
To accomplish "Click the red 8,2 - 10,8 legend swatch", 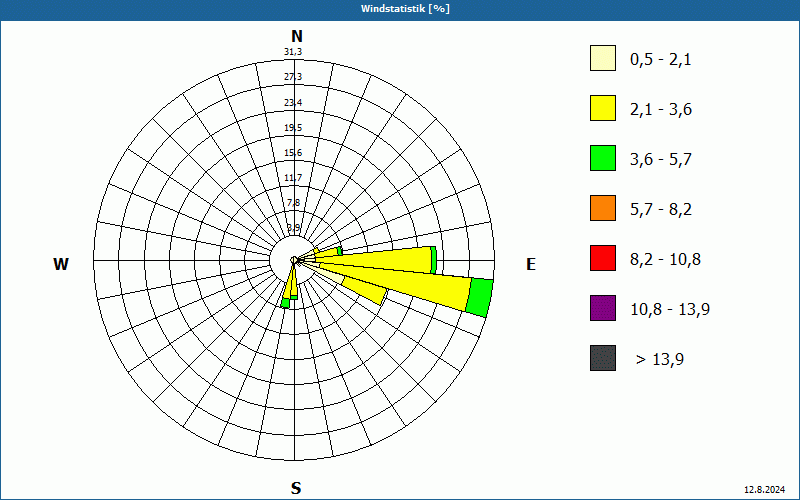I will pos(603,258).
